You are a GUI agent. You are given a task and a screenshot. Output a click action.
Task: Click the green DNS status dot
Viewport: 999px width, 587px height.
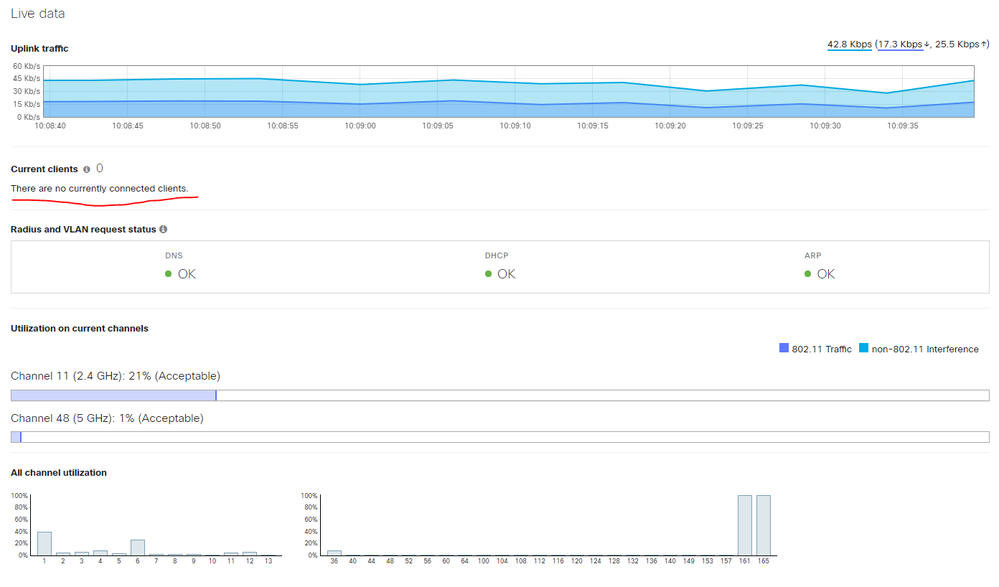tap(169, 274)
